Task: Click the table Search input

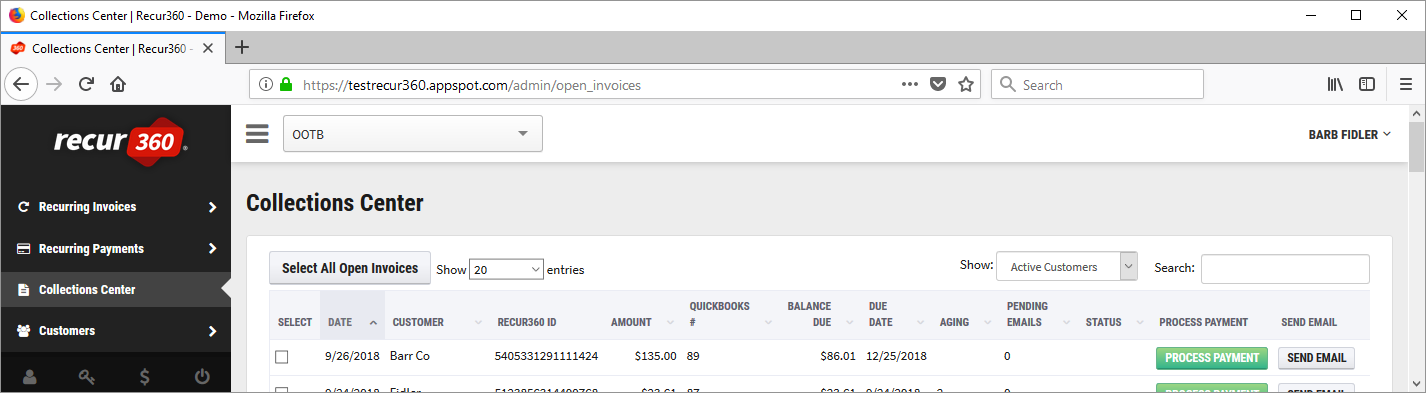Action: click(x=1285, y=269)
